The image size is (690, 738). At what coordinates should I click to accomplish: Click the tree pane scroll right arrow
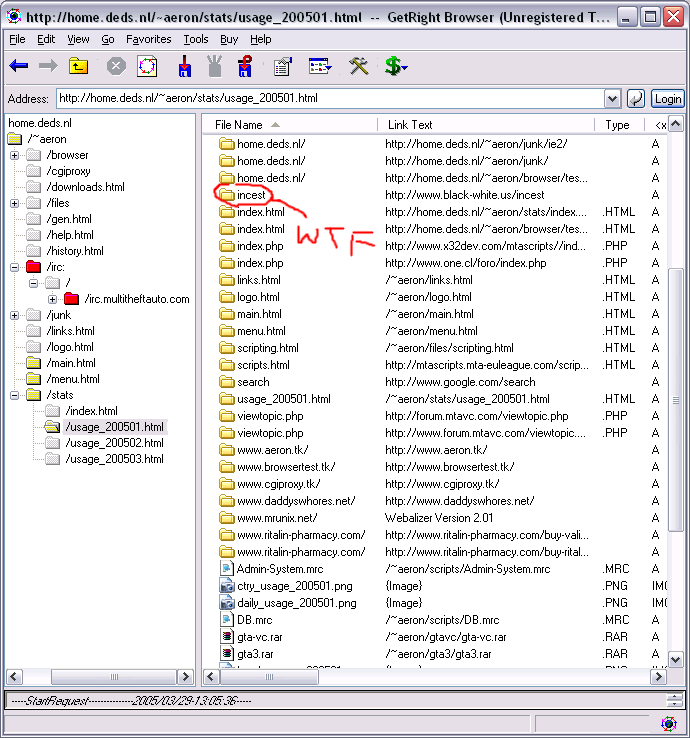pos(185,677)
